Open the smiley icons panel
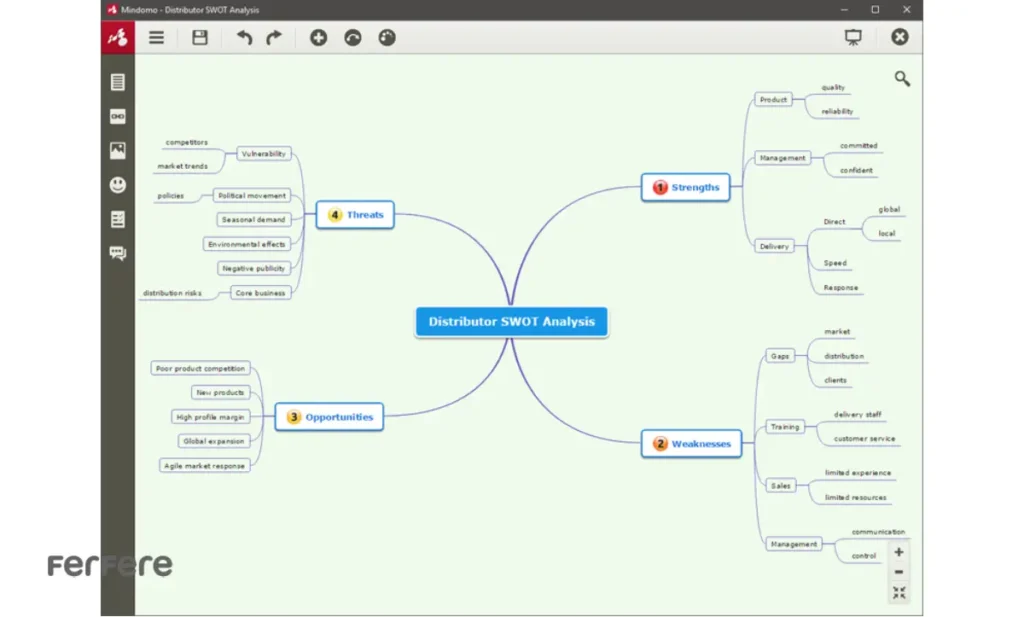This screenshot has height=617, width=1024. pyautogui.click(x=118, y=185)
